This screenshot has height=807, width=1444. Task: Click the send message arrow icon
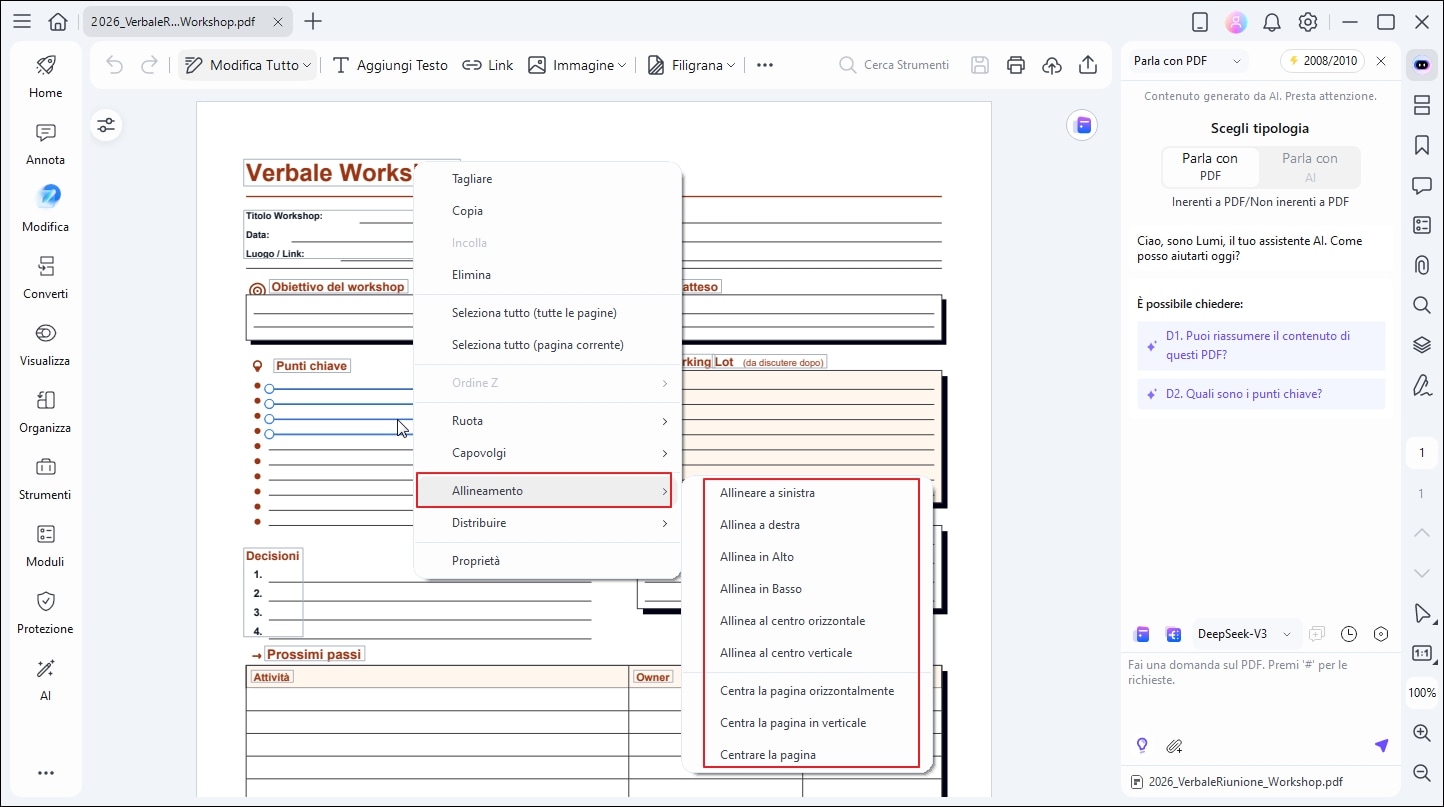pos(1381,746)
